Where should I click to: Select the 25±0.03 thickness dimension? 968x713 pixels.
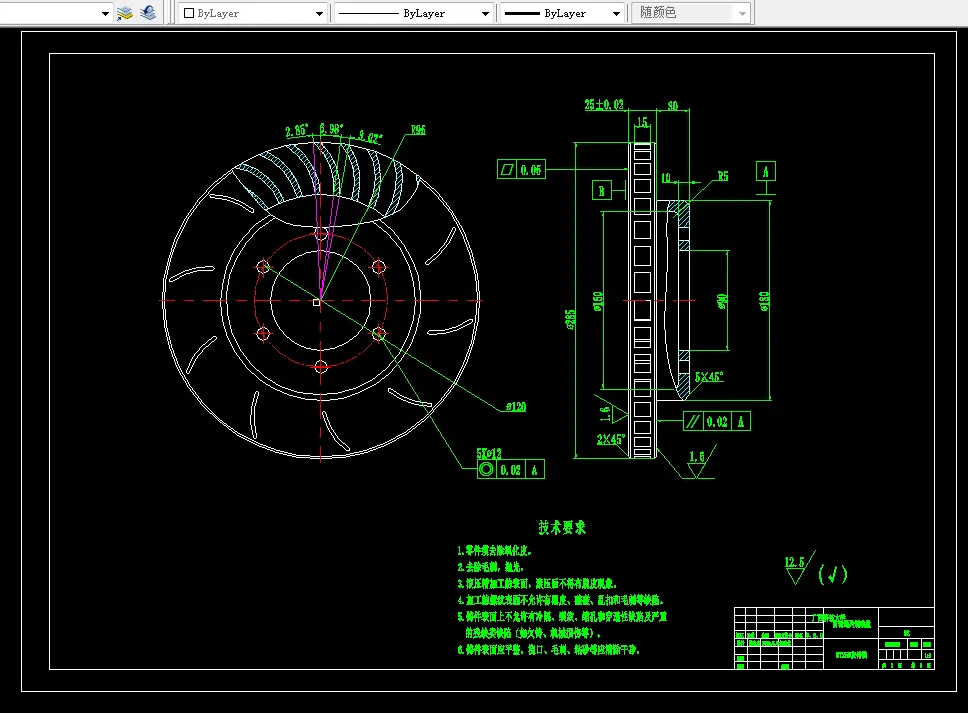[x=604, y=104]
